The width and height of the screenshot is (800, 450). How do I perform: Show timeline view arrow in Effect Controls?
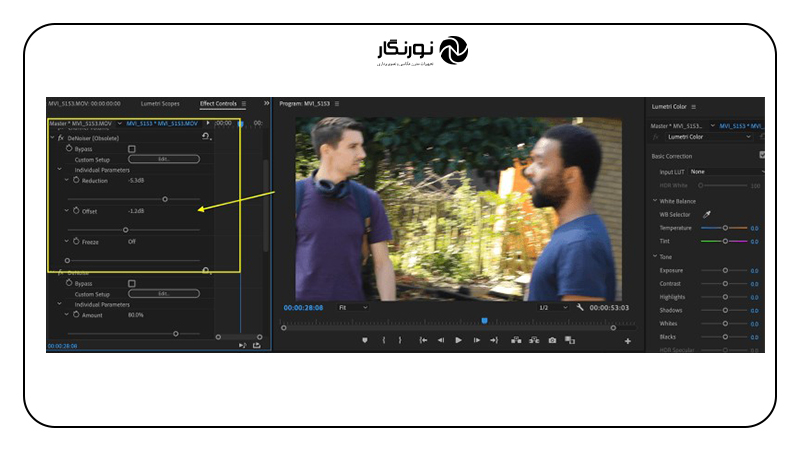(x=208, y=123)
